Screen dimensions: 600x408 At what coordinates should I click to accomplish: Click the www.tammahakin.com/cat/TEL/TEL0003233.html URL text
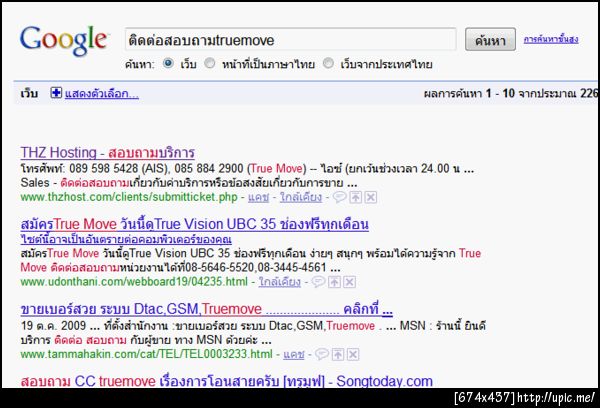pyautogui.click(x=147, y=354)
